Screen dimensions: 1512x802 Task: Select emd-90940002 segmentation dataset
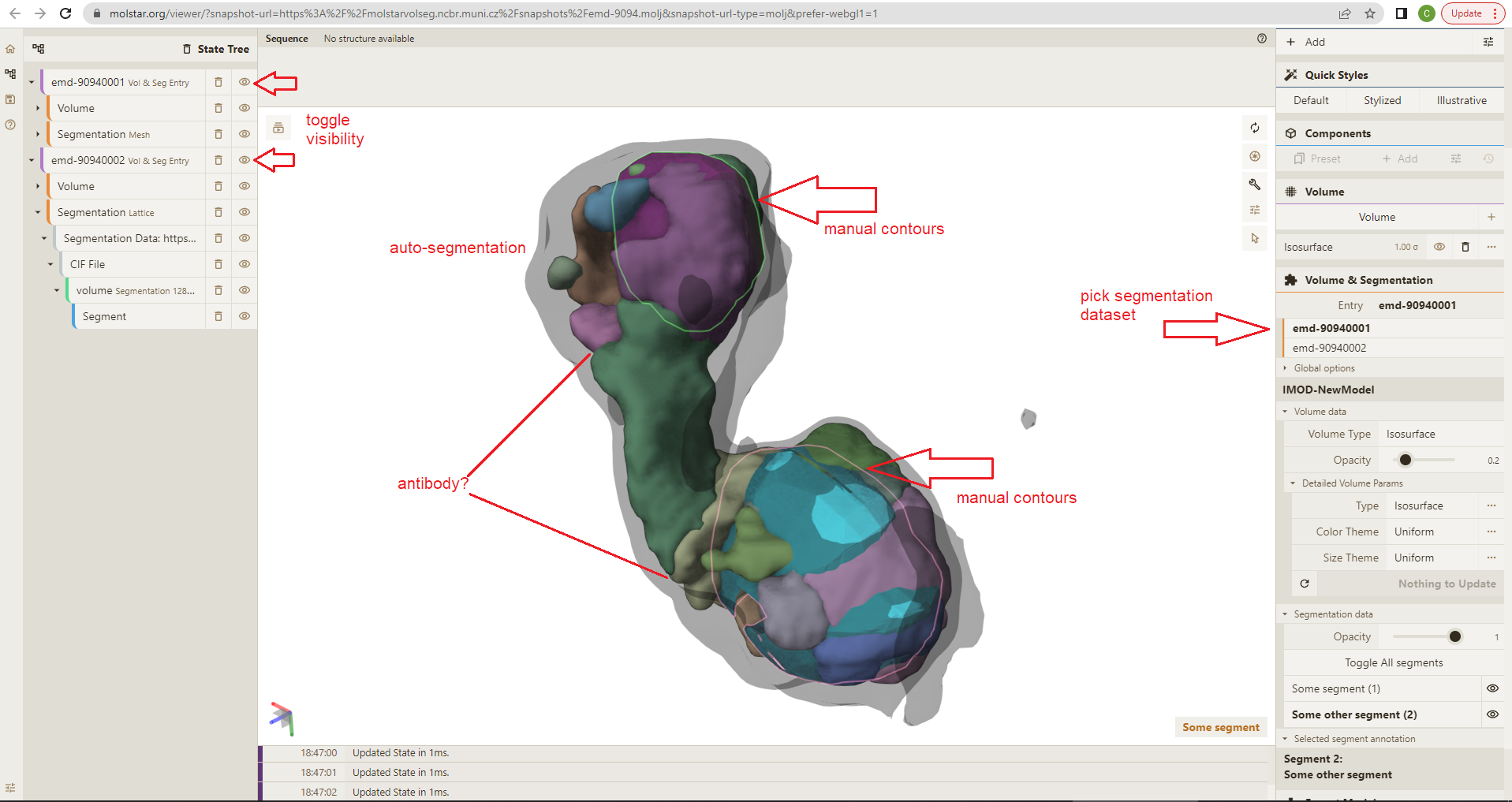coord(1329,348)
